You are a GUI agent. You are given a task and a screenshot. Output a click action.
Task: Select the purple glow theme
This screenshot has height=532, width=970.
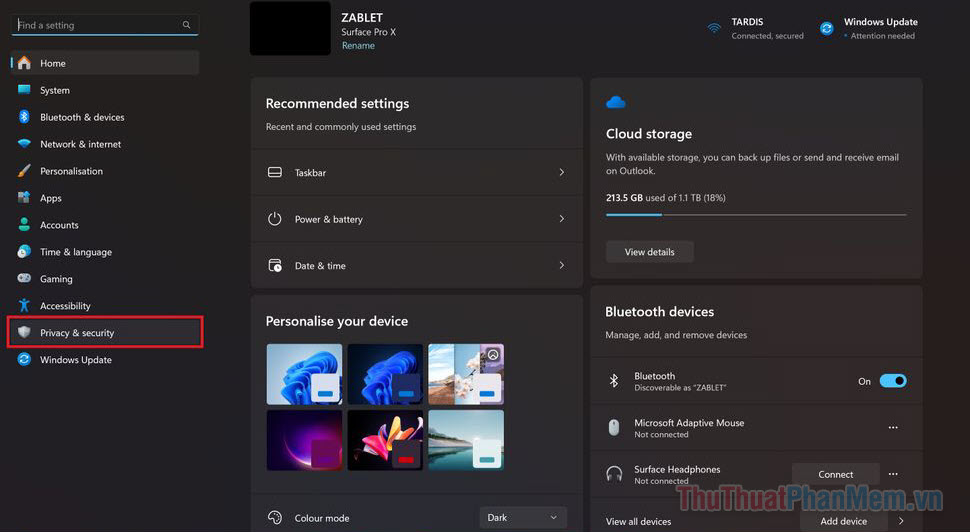click(304, 440)
